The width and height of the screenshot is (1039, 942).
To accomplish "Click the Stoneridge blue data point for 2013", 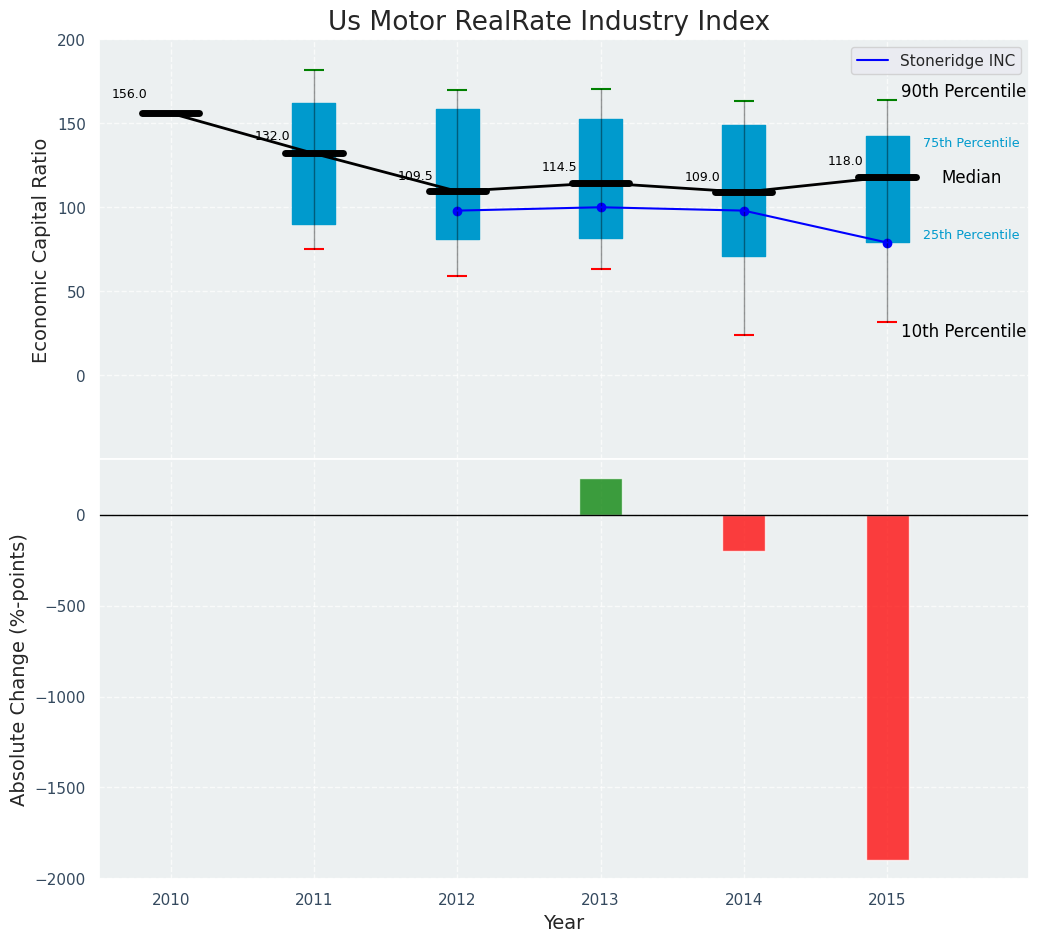I will (x=602, y=207).
